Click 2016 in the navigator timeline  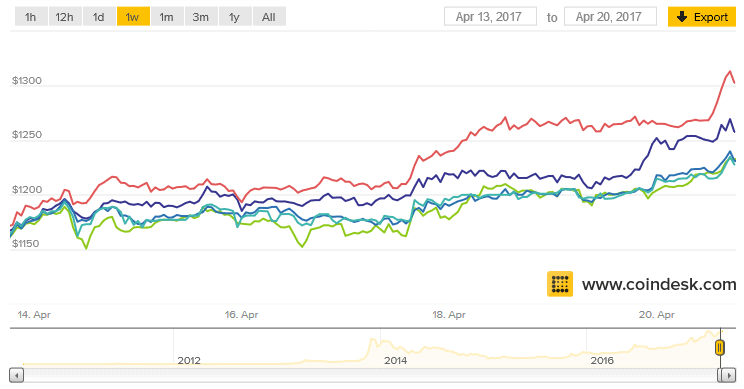[x=602, y=361]
